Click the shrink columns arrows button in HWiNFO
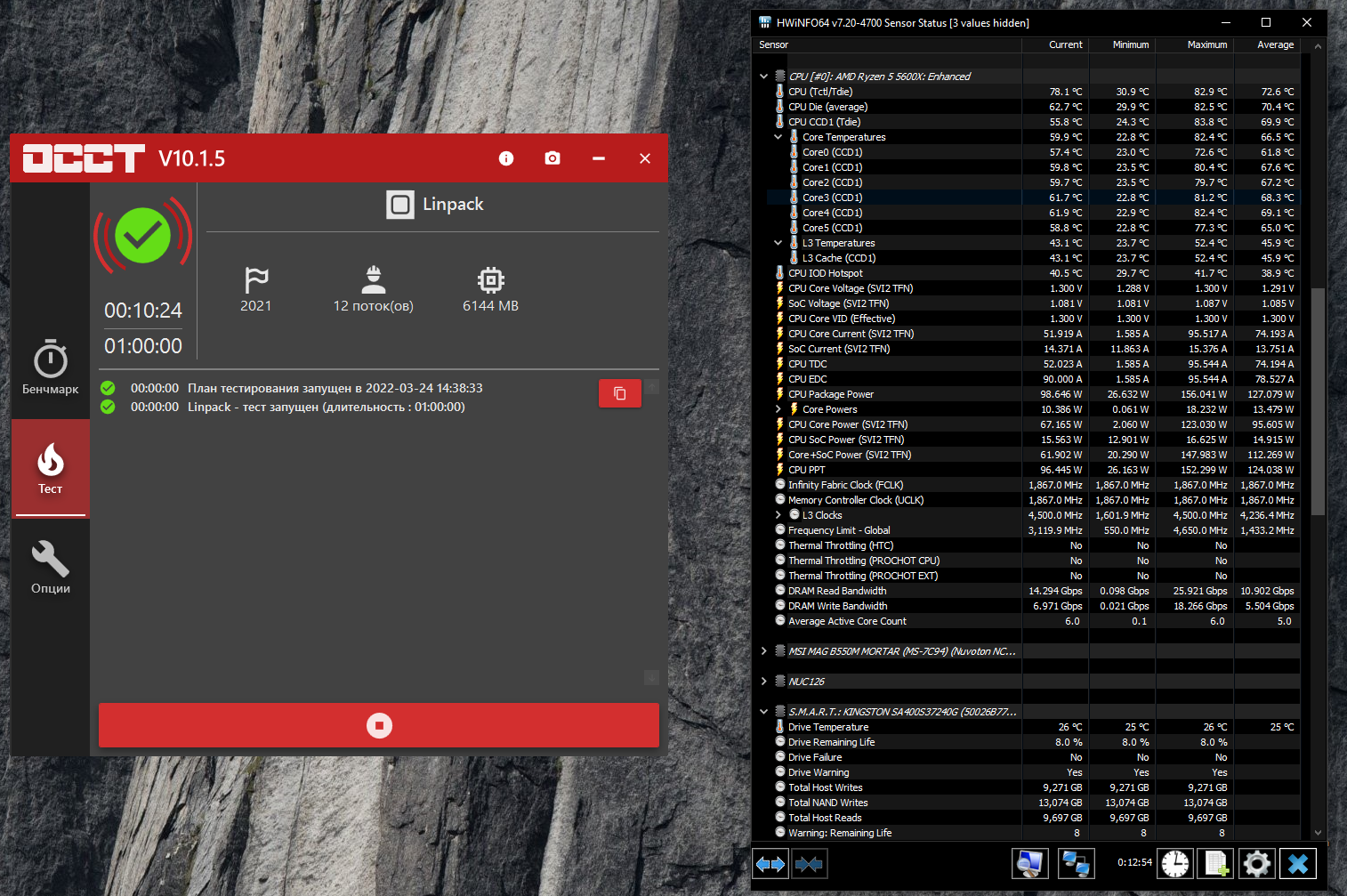 coord(809,863)
